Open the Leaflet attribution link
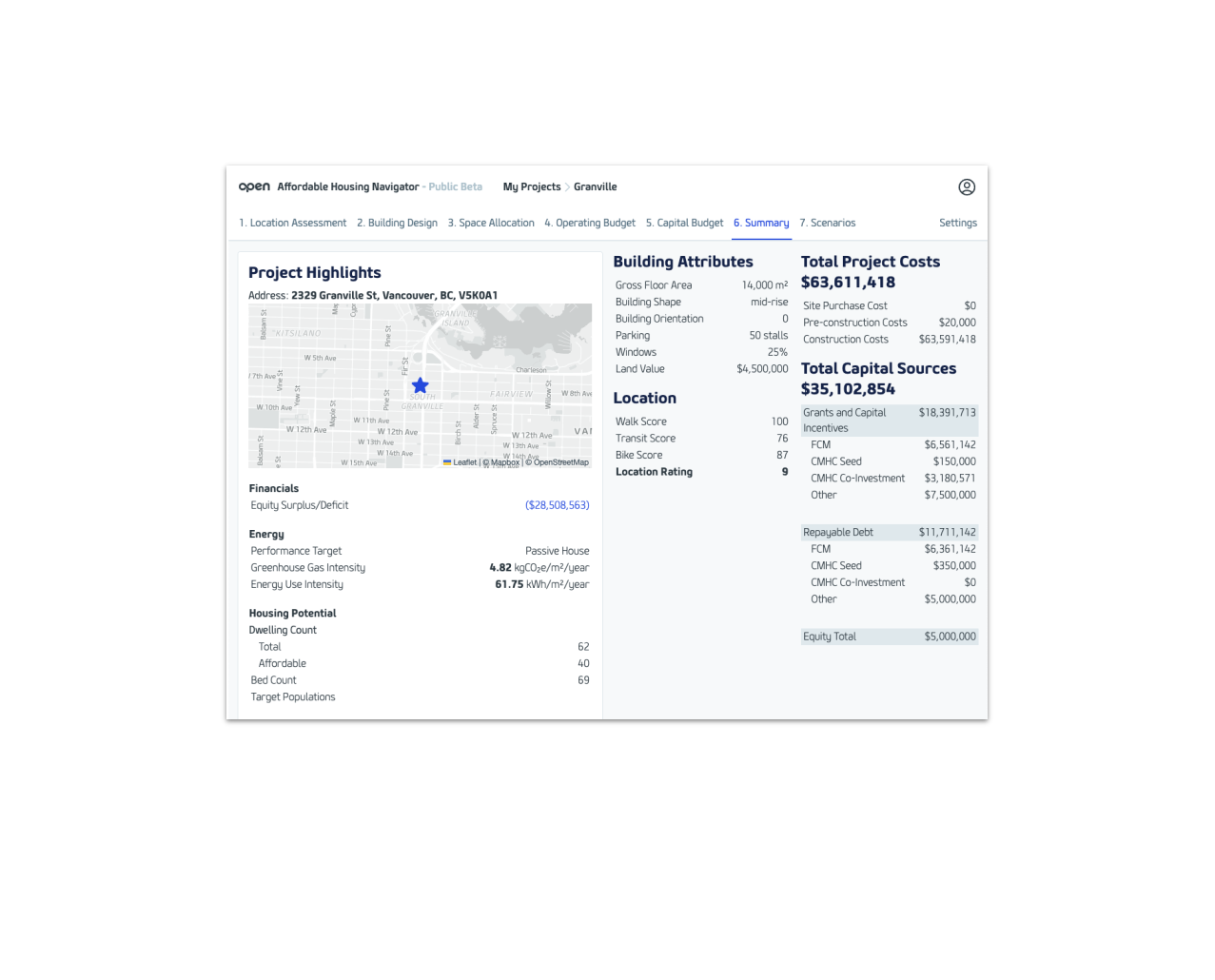The image size is (1215, 980). tap(464, 461)
